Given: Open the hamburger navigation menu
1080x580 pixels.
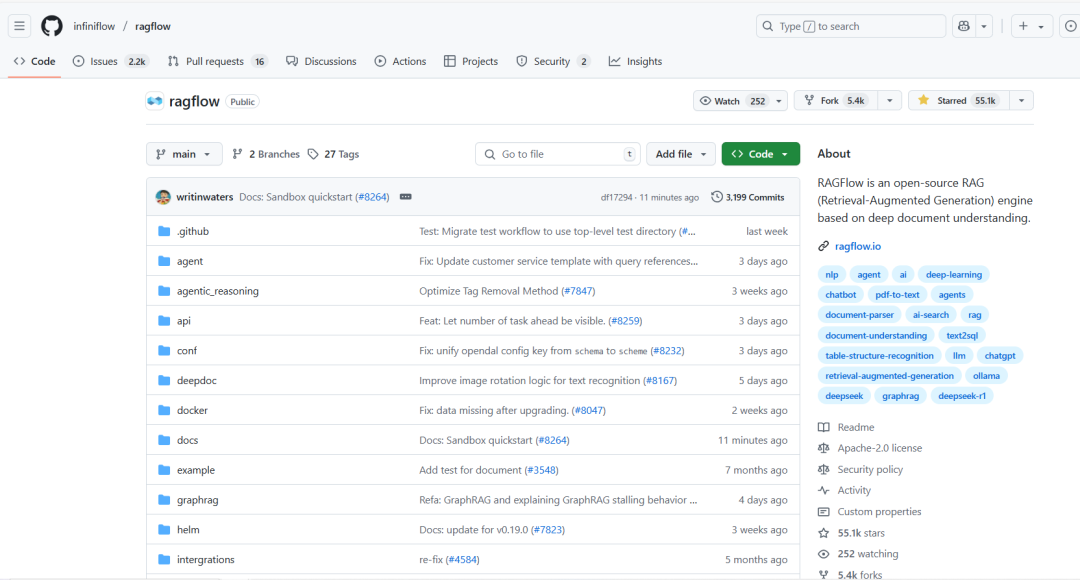Looking at the screenshot, I should 19,26.
